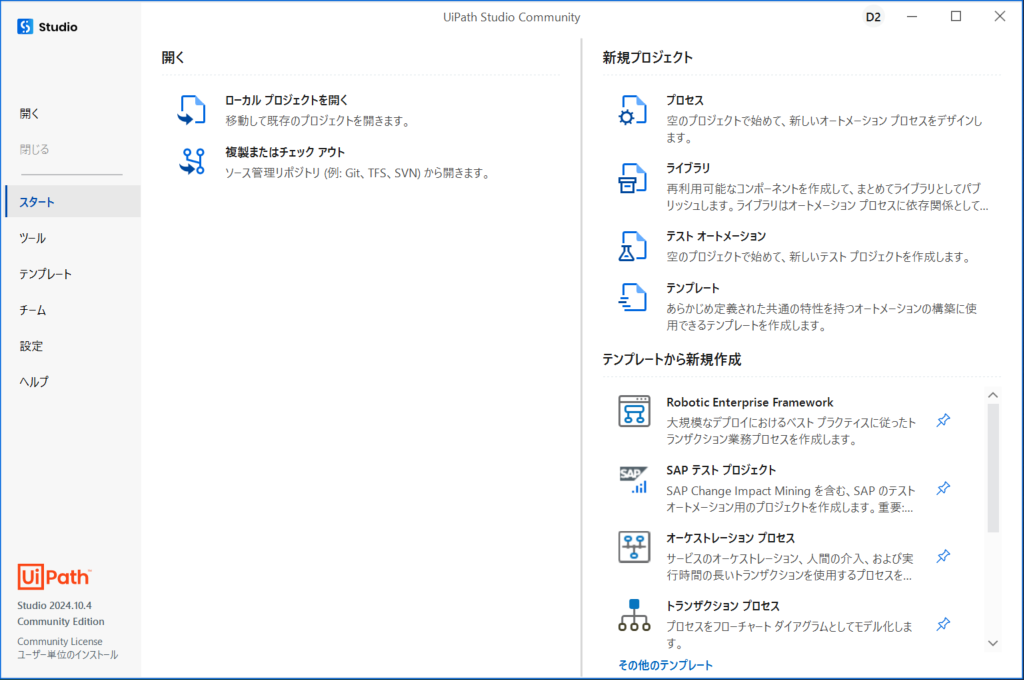Click the clone or checkout branch icon
The width and height of the screenshot is (1024, 680).
coord(191,161)
